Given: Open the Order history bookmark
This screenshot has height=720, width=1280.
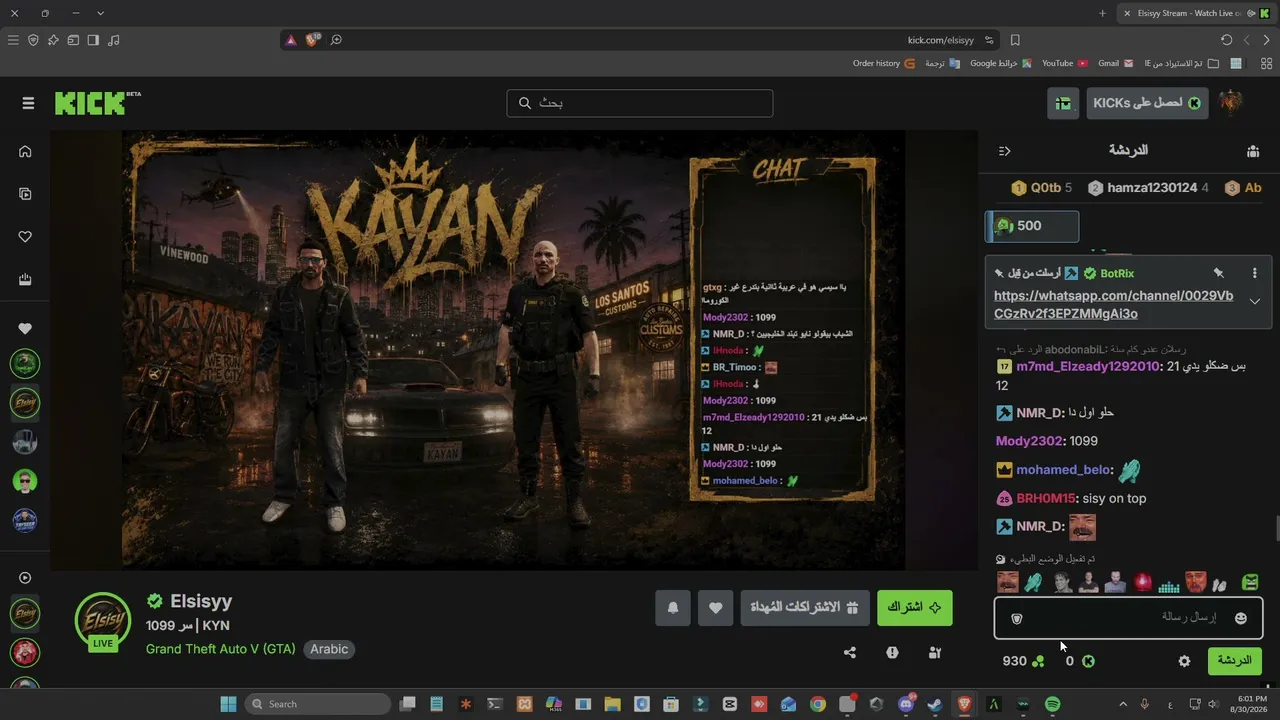Looking at the screenshot, I should click(x=884, y=63).
